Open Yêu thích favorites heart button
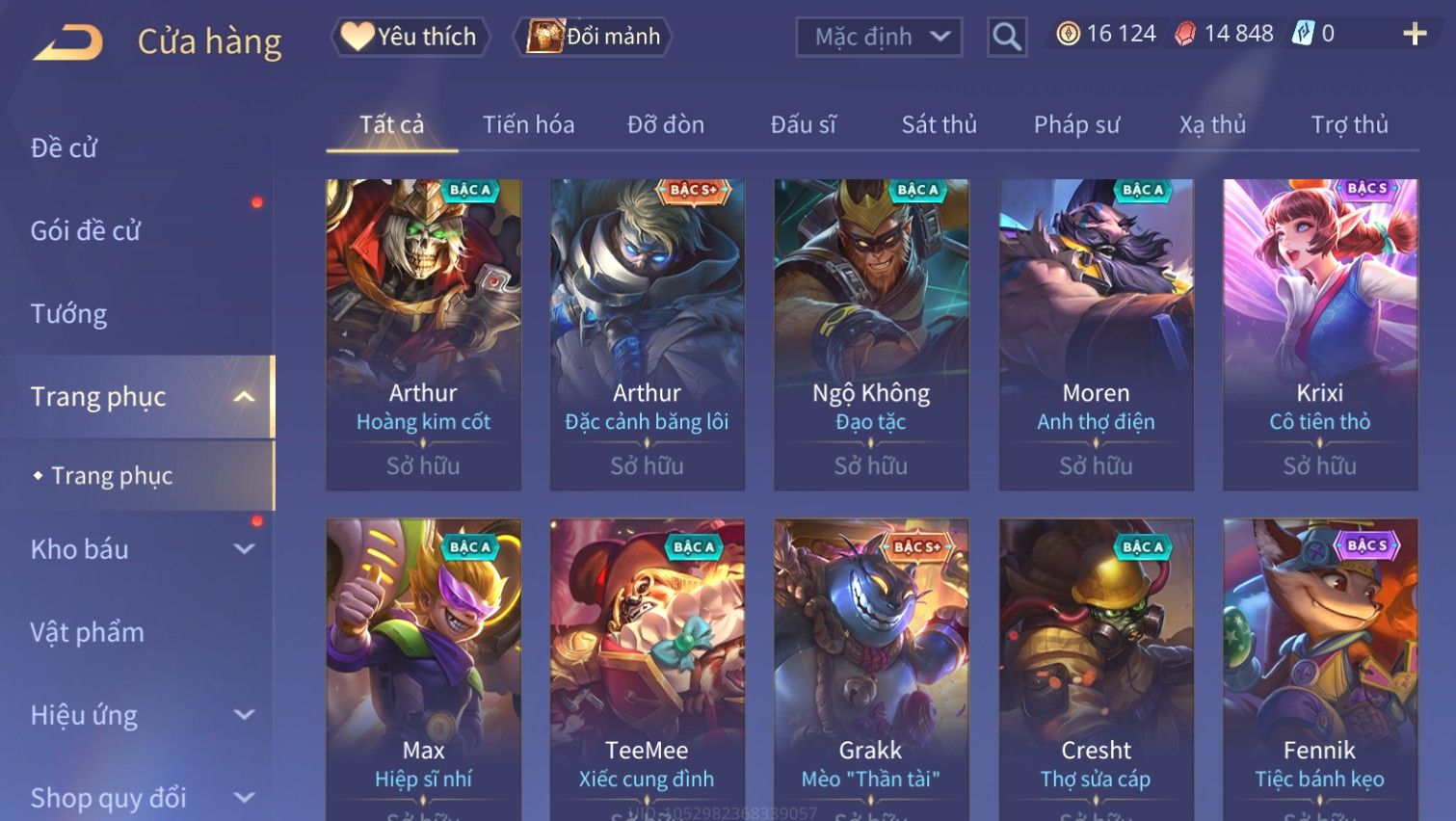Screen dimensions: 1456x821 (x=410, y=37)
